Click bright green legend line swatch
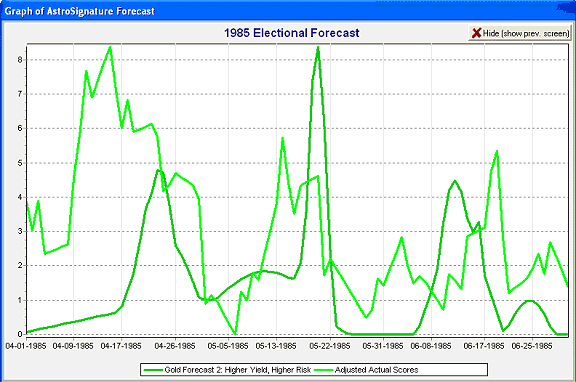 324,370
